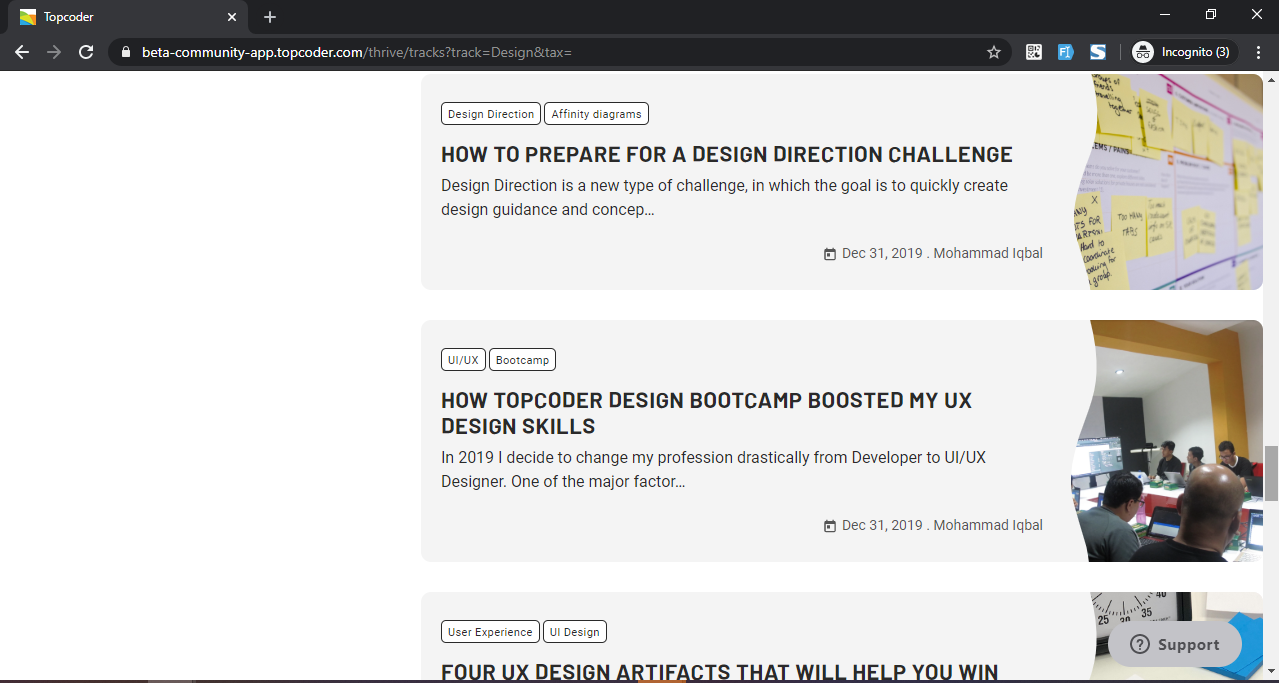Open the QR code extension icon
The height and width of the screenshot is (683, 1279).
point(1034,52)
